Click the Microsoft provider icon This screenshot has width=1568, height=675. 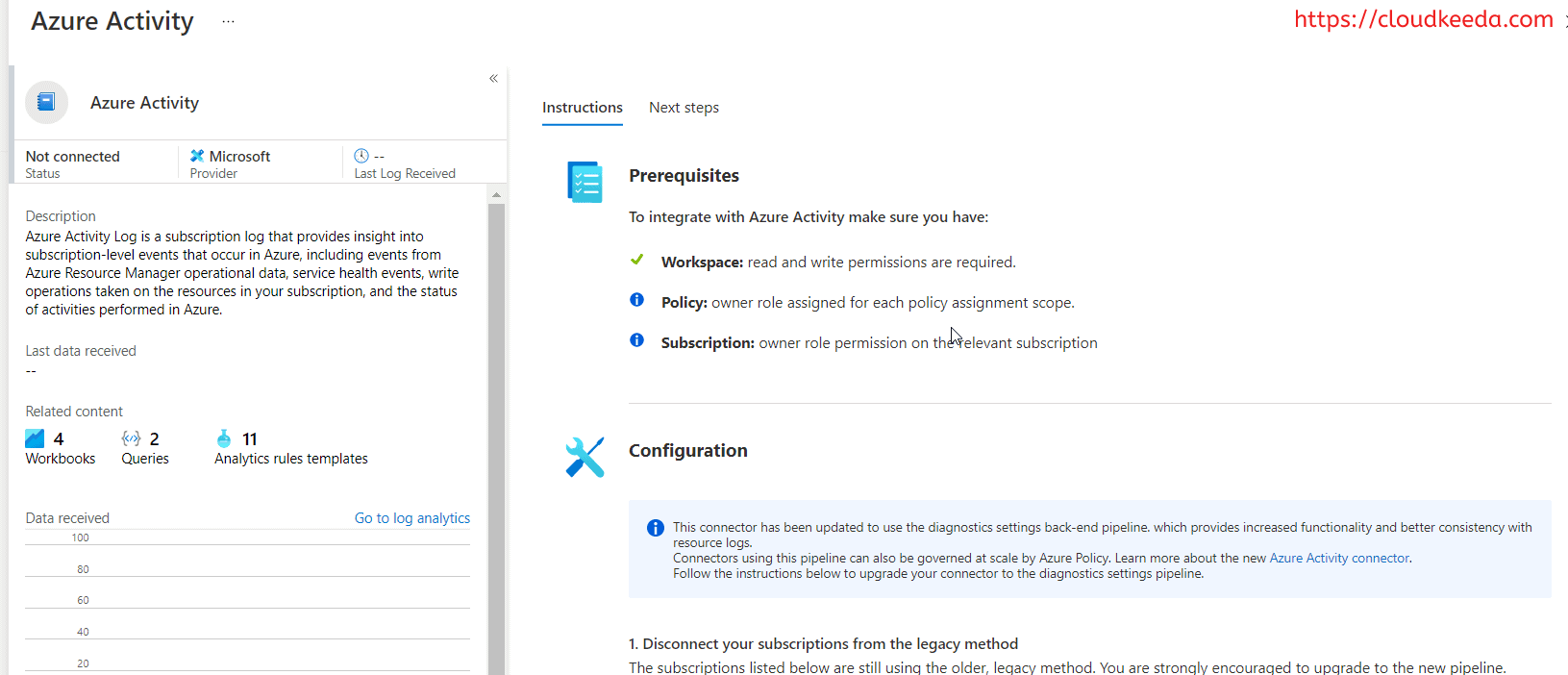tap(197, 156)
